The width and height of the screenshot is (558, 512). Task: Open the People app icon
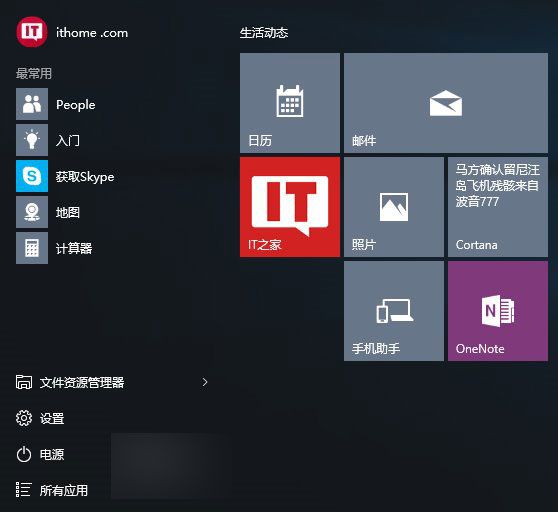click(x=32, y=104)
